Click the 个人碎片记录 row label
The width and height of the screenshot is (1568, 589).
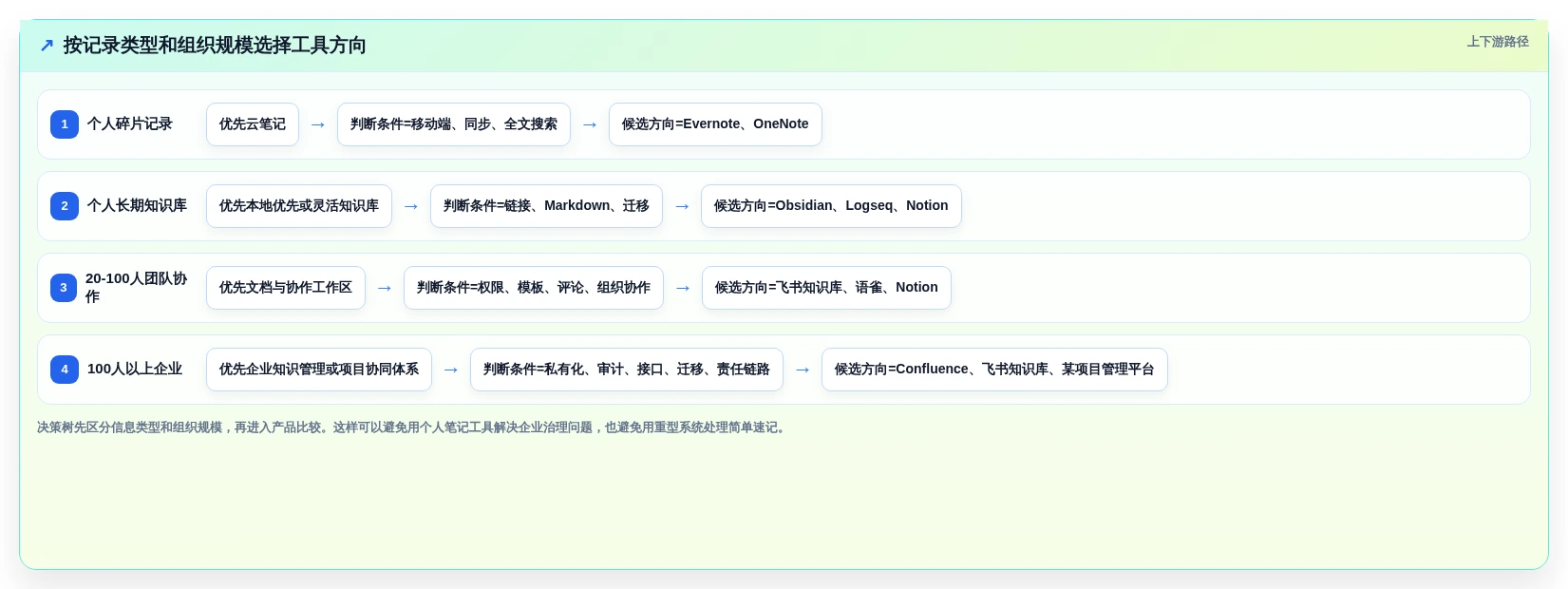click(x=130, y=124)
